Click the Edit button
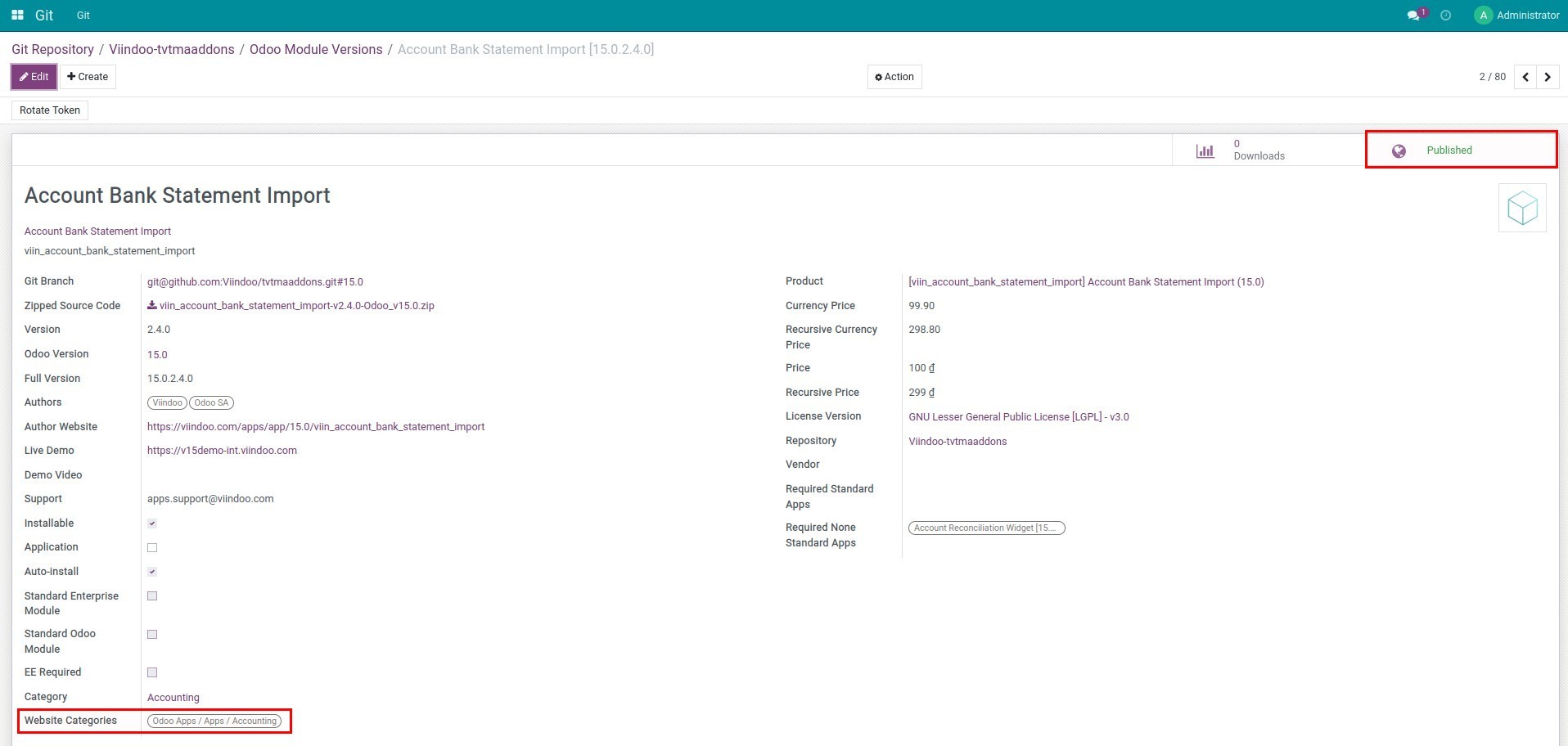This screenshot has width=1568, height=746. pyautogui.click(x=34, y=77)
